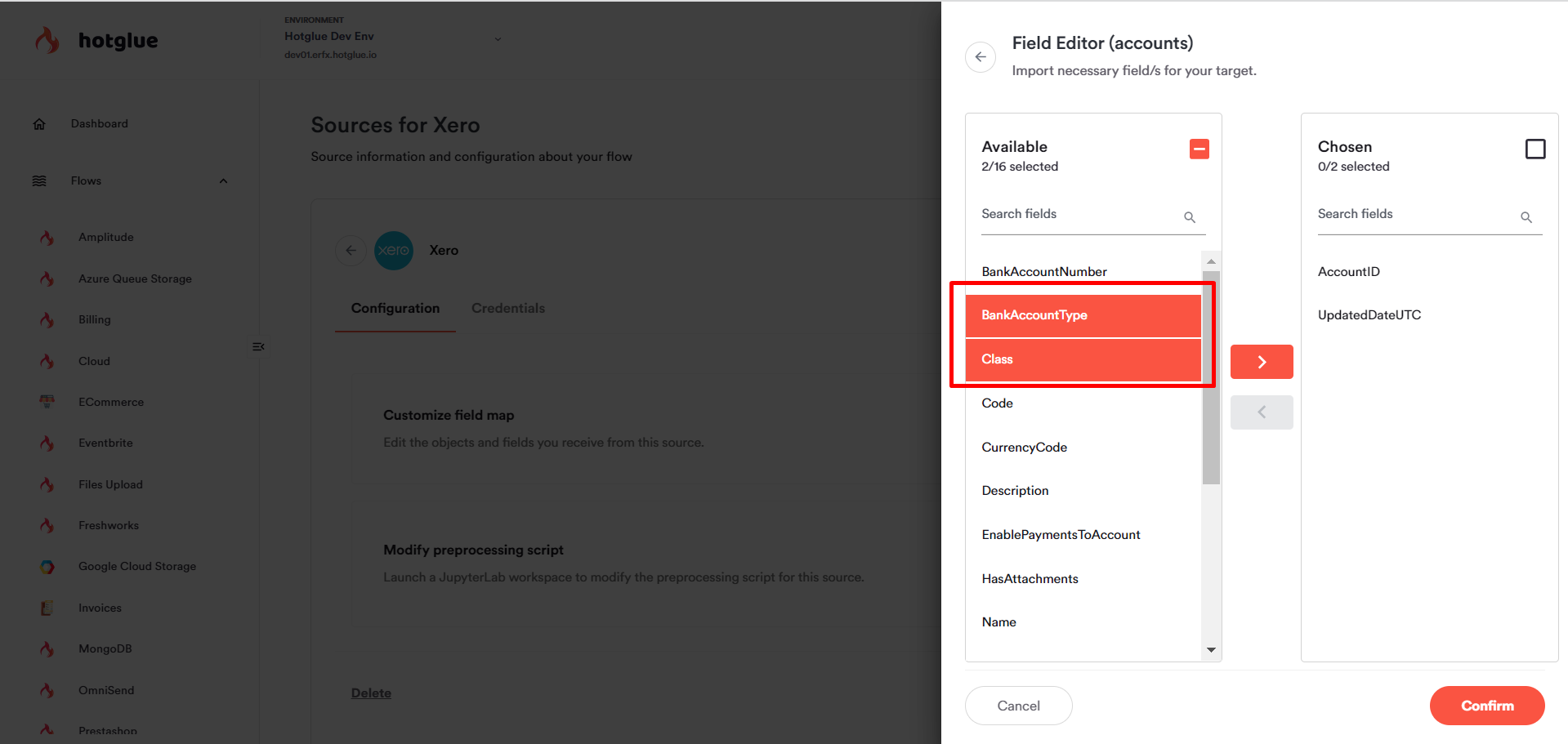Open the Files Upload flow
Image resolution: width=1568 pixels, height=744 pixels.
click(110, 485)
